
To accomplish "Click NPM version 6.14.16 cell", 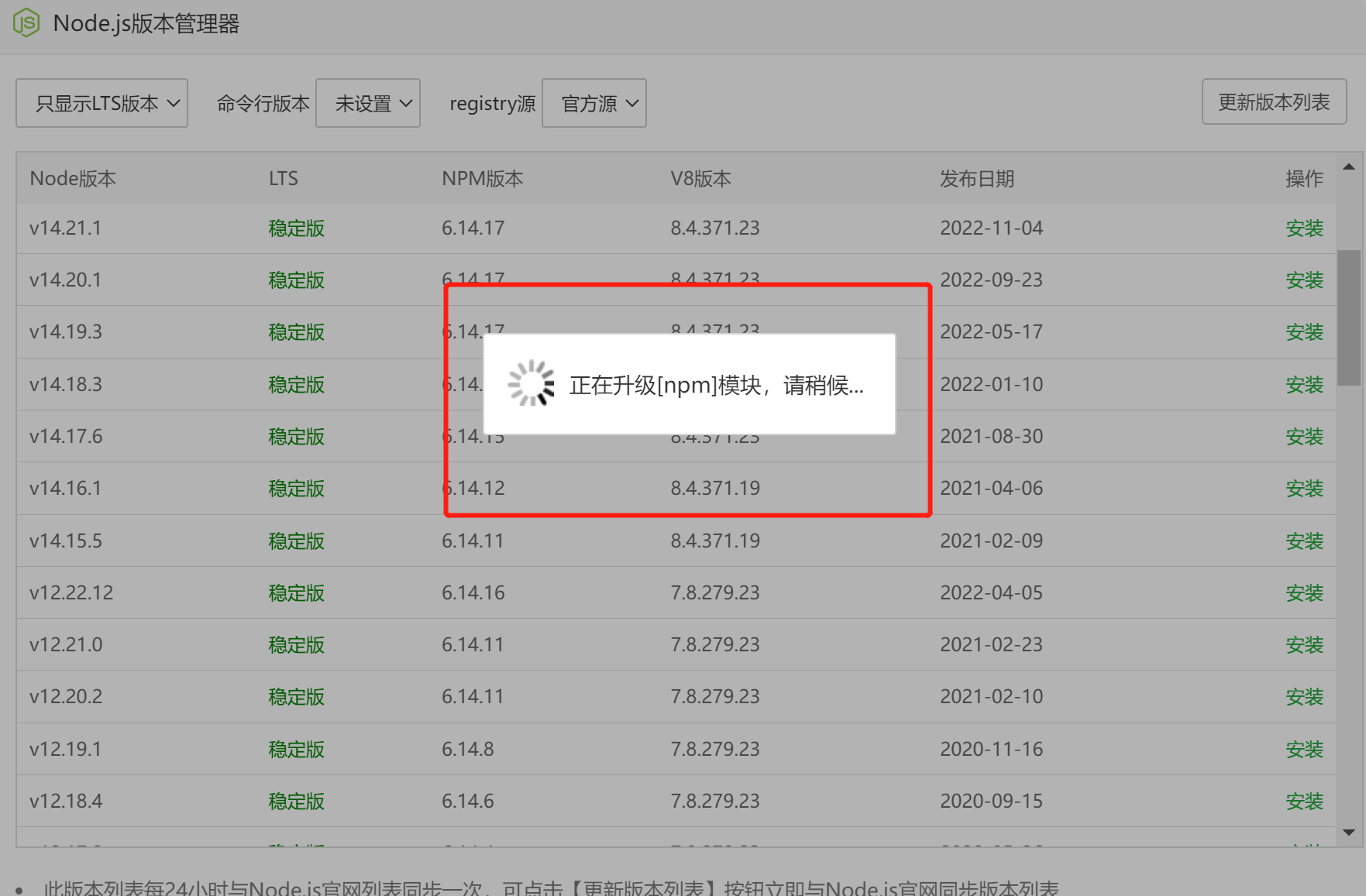I will point(473,593).
